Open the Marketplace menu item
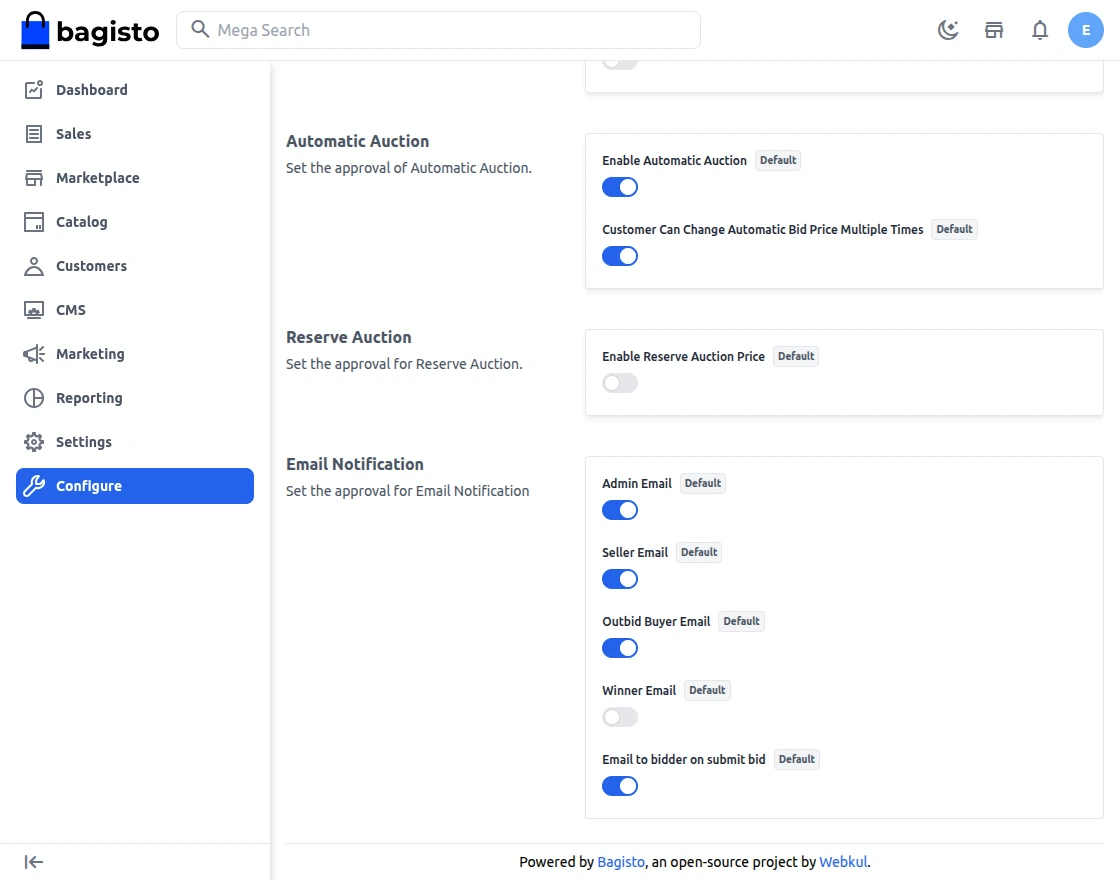Screen dimensions: 1120x880 point(134,178)
